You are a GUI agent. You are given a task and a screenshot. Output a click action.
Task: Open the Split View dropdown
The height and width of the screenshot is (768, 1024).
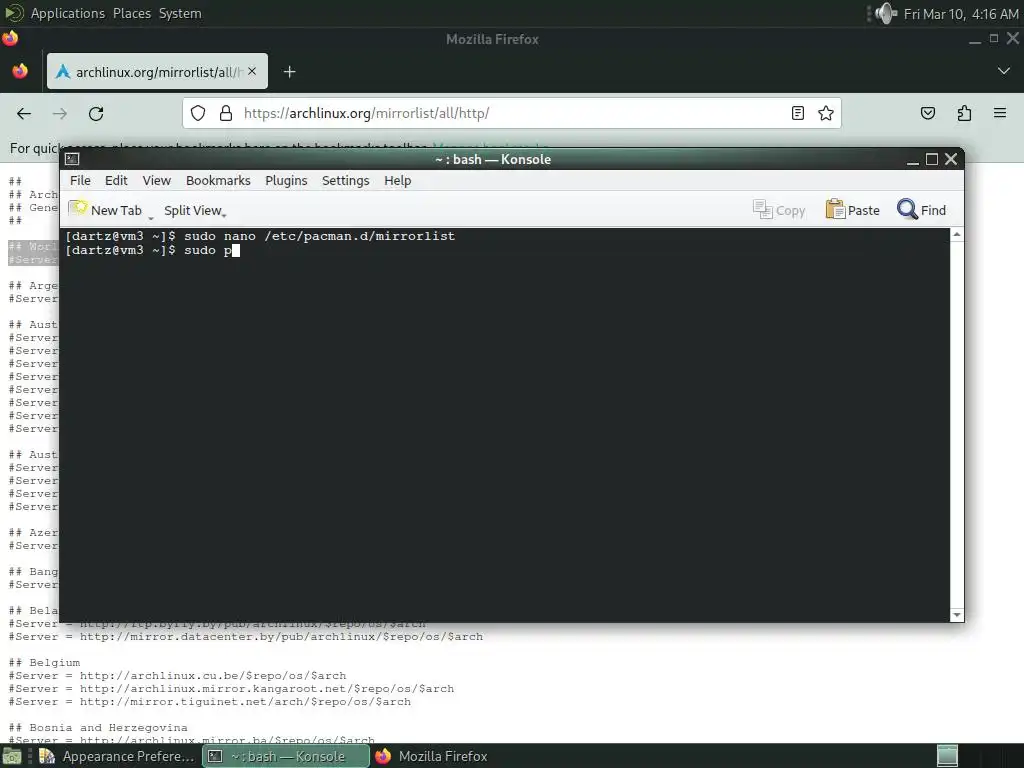tap(195, 210)
